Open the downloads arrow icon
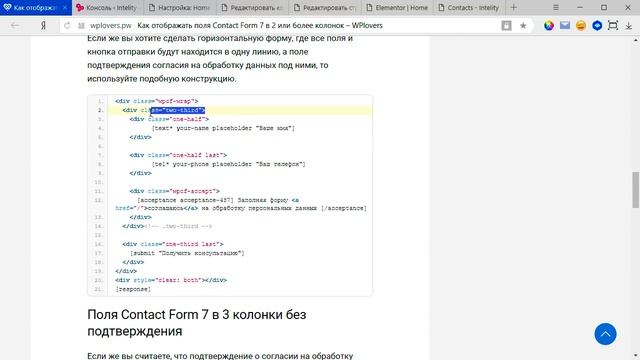This screenshot has height=360, width=640. (629, 25)
